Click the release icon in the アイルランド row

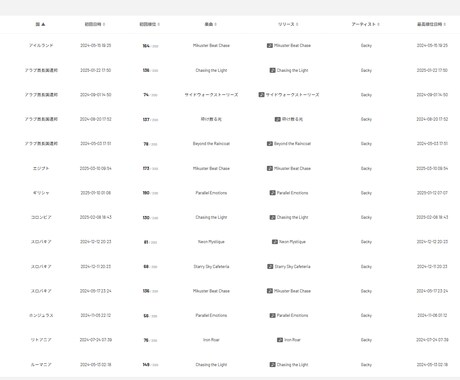(x=270, y=45)
